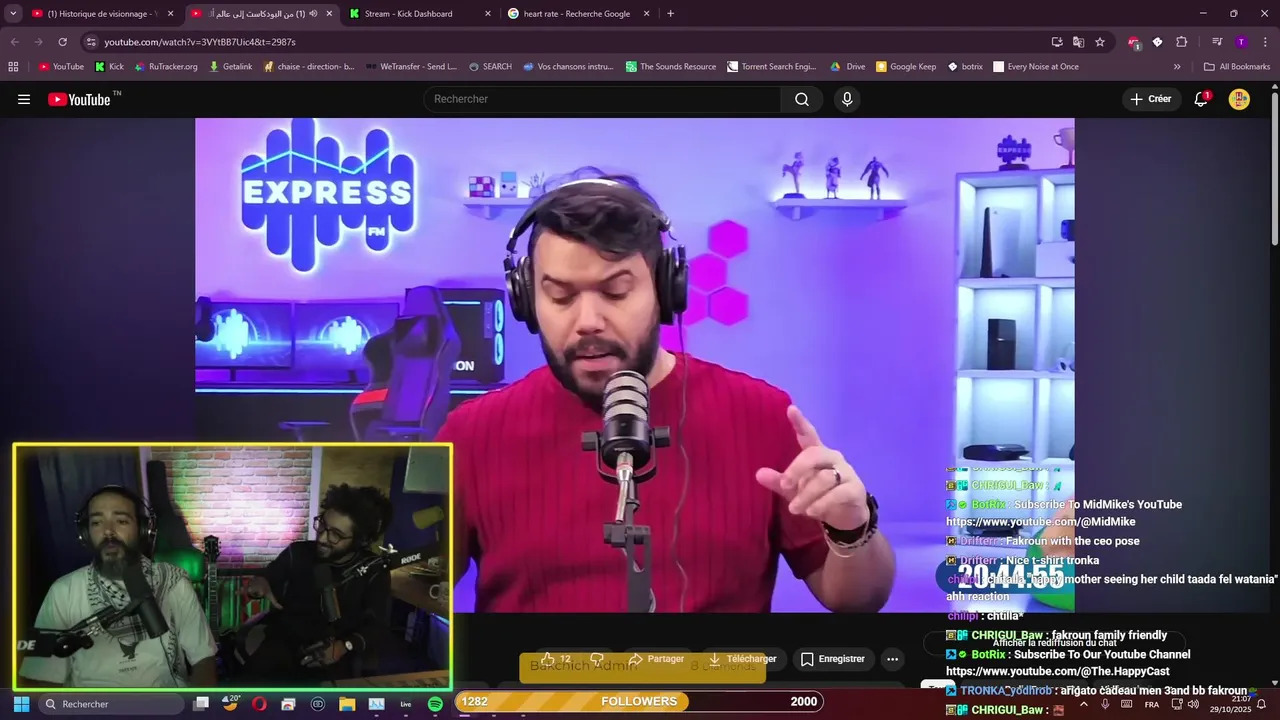Open Drive bookmark
This screenshot has width=1280, height=720.
847,67
